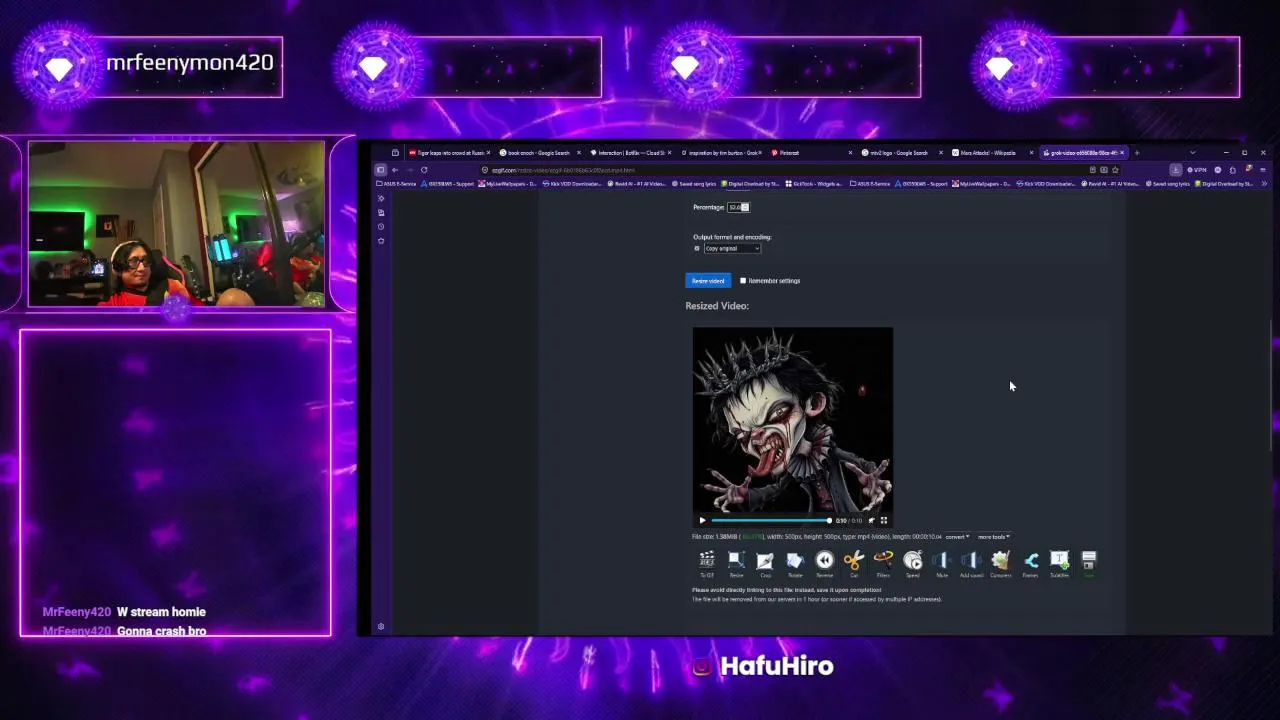This screenshot has width=1280, height=720.
Task: Go back in browser history
Action: tap(394, 170)
